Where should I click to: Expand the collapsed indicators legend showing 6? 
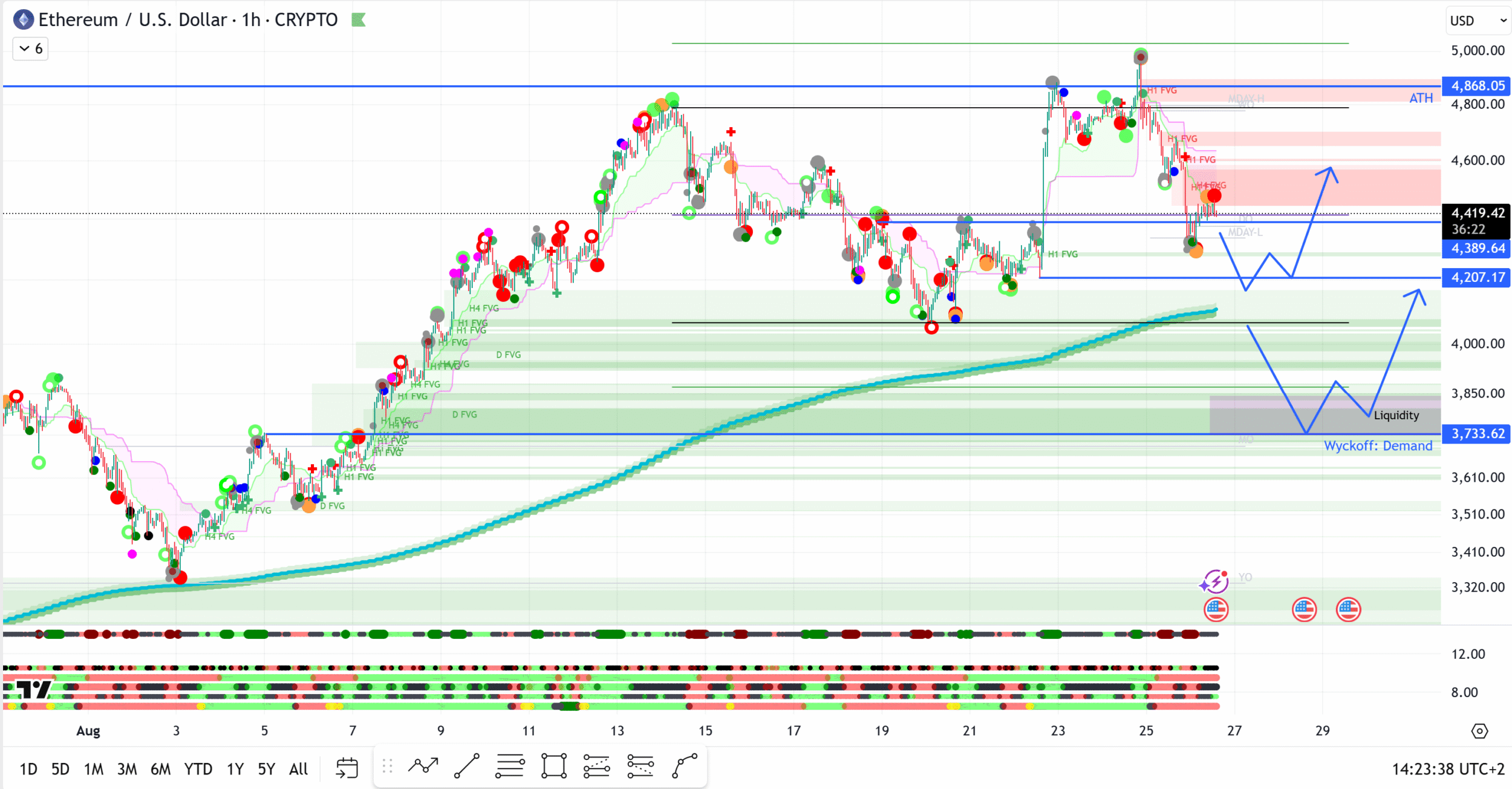(x=31, y=48)
